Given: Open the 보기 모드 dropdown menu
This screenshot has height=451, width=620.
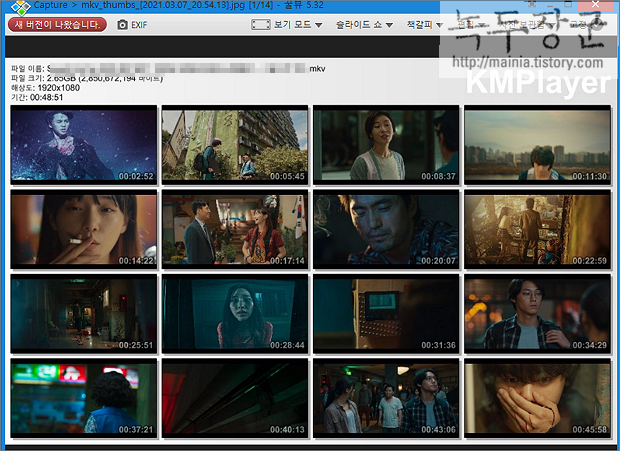Looking at the screenshot, I should click(x=298, y=25).
